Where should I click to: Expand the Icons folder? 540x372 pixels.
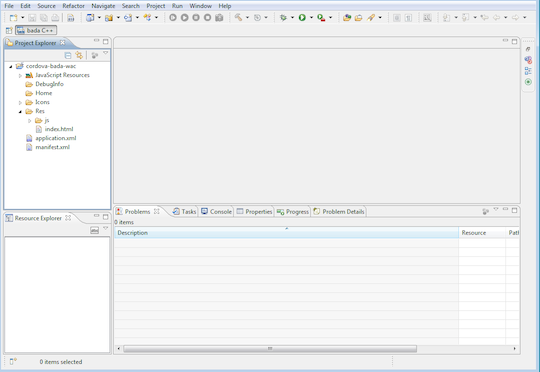(x=20, y=103)
